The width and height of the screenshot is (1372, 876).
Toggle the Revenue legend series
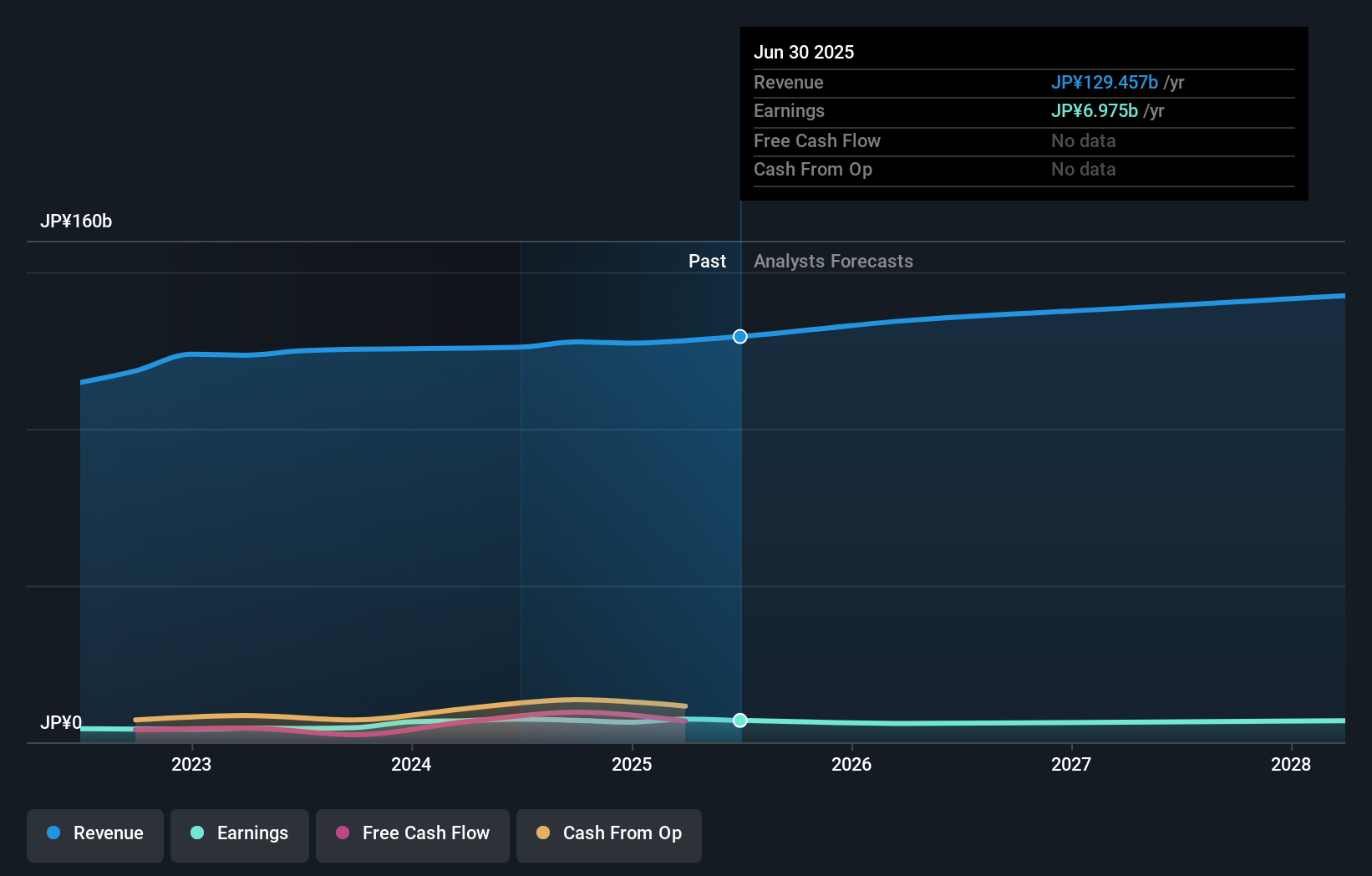95,835
